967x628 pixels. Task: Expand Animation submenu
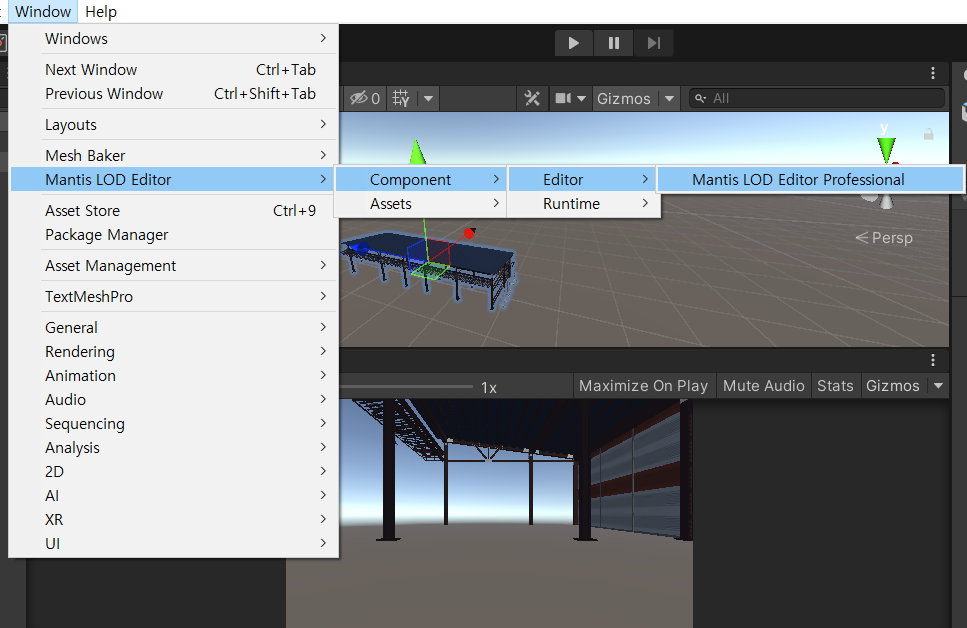pyautogui.click(x=173, y=375)
